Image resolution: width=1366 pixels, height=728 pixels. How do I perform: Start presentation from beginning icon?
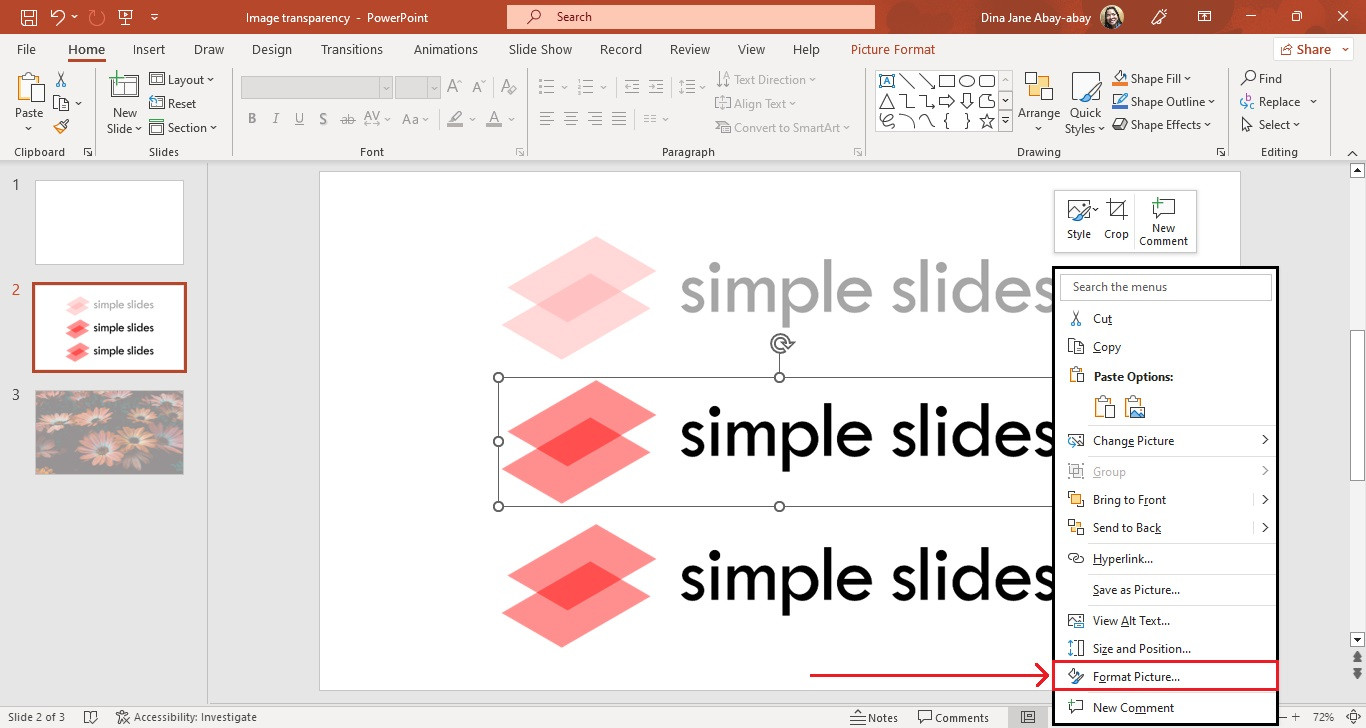[x=125, y=17]
